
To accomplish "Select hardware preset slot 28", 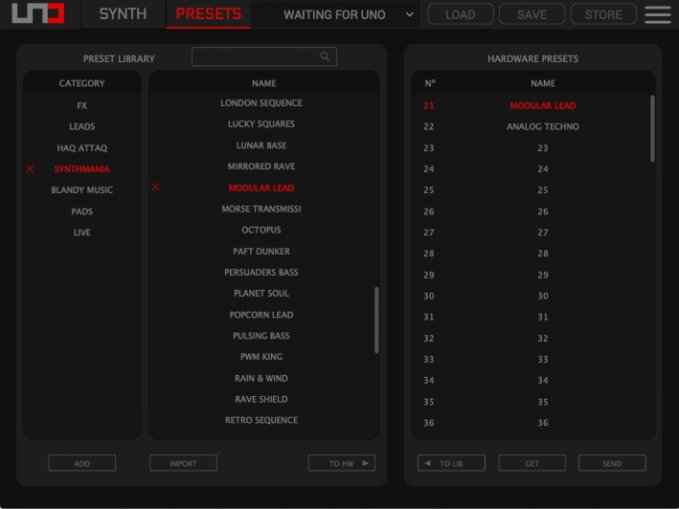I will point(530,253).
